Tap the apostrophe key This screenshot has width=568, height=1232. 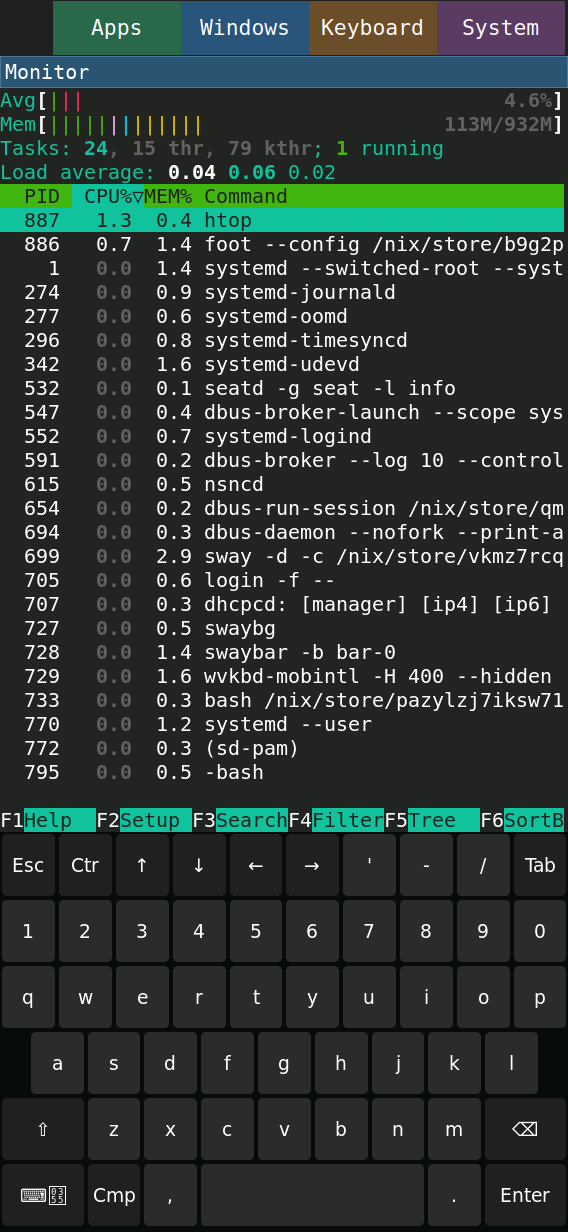369,865
